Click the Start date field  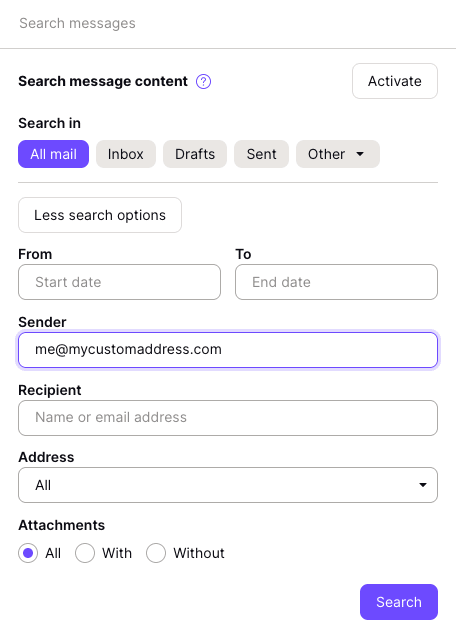tap(119, 282)
